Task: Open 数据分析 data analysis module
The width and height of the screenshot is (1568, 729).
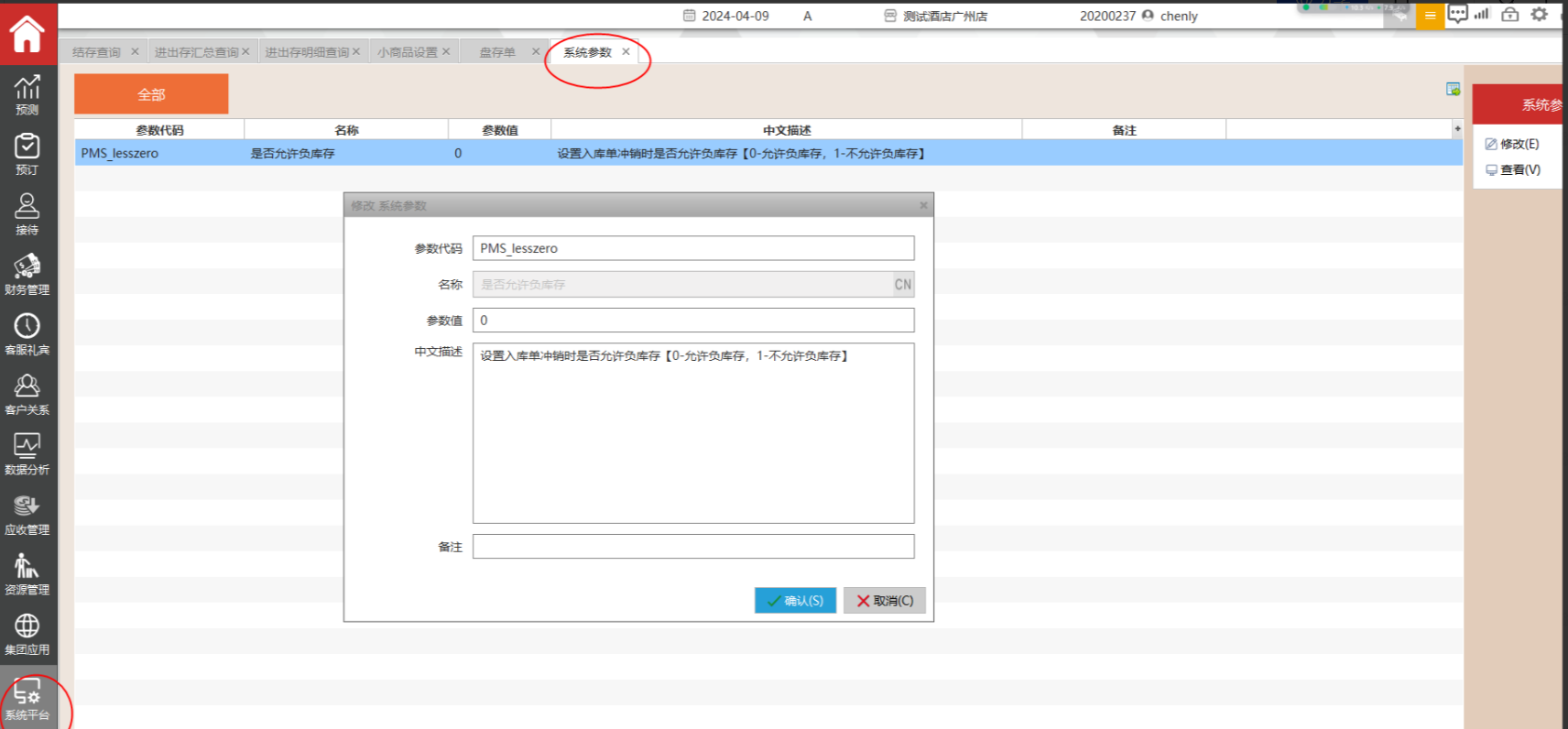Action: 27,453
